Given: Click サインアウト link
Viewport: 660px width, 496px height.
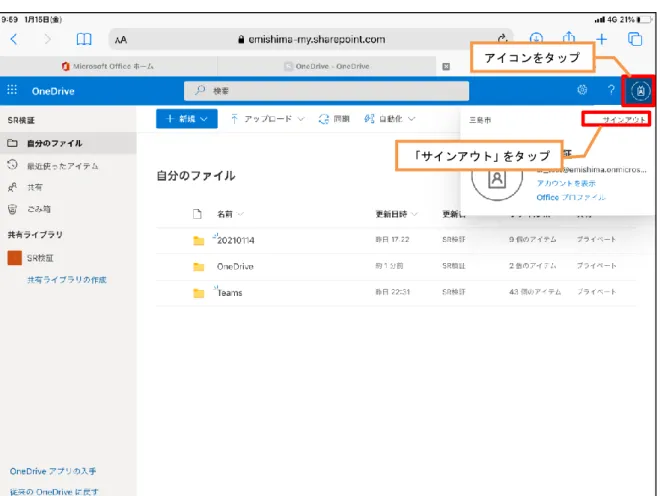Looking at the screenshot, I should tap(623, 120).
